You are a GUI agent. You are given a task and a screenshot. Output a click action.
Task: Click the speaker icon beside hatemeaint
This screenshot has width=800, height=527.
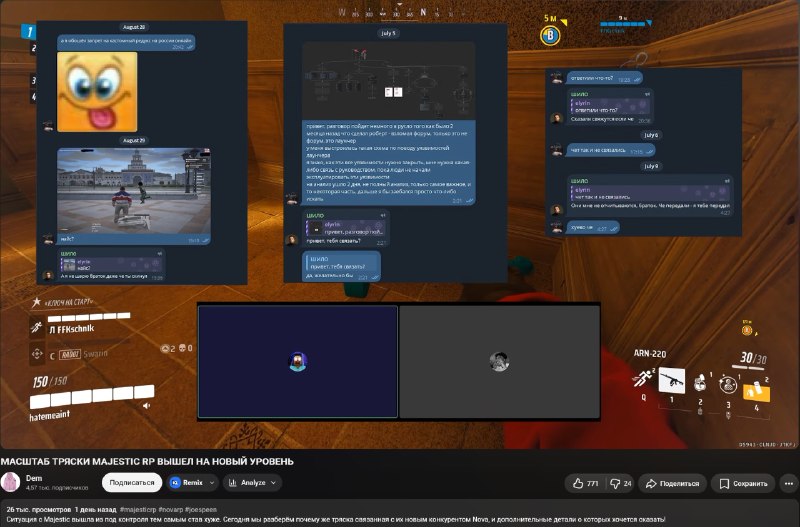[146, 406]
